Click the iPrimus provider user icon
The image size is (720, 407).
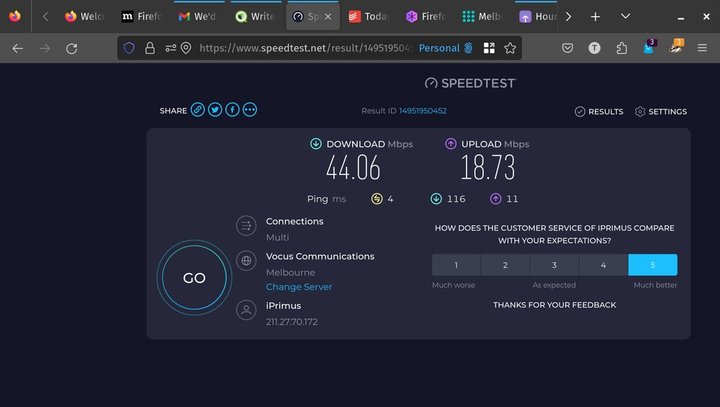click(246, 310)
